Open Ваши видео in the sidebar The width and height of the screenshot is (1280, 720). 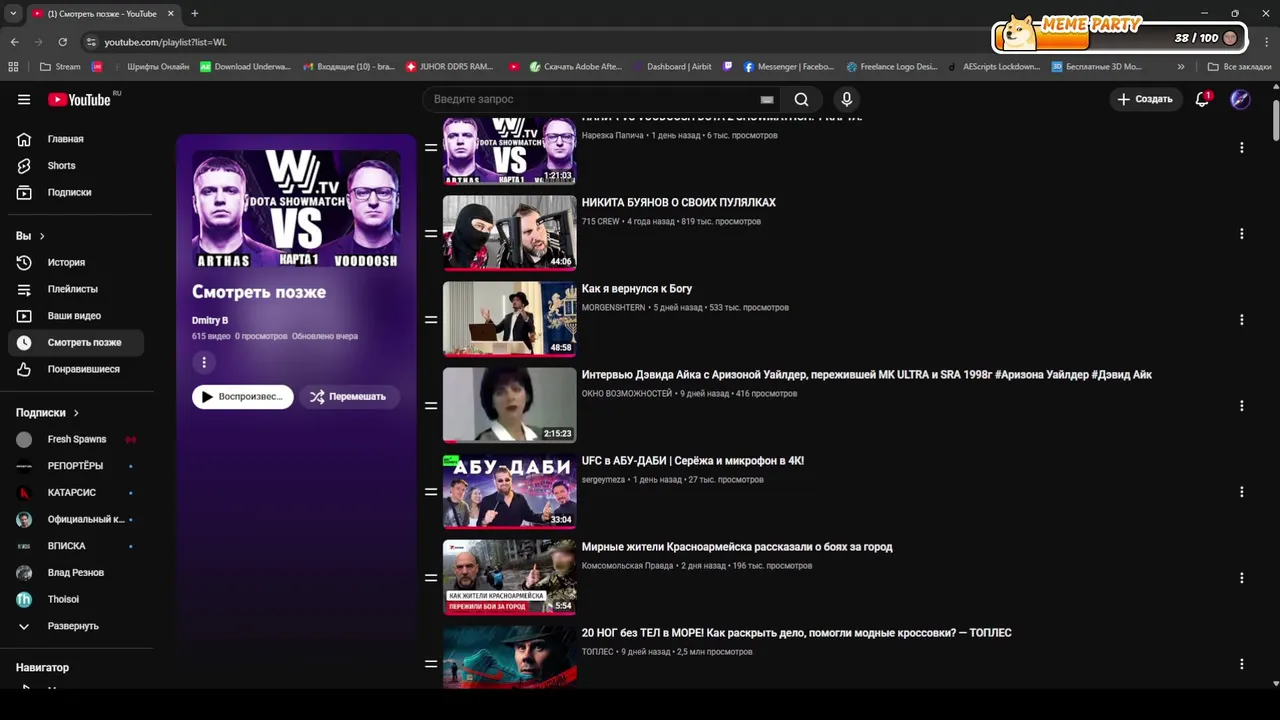click(x=76, y=316)
